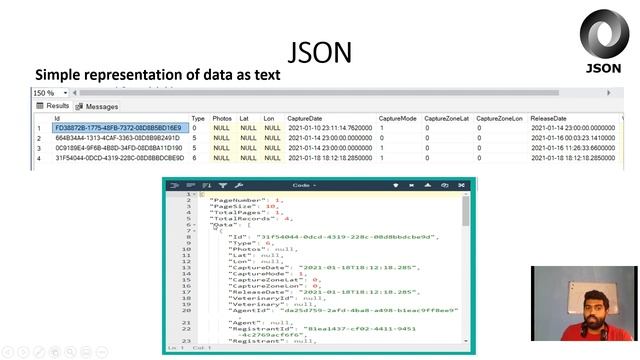Select row number 4 header in results grid
Screen dimensions: 640x360
point(39,158)
